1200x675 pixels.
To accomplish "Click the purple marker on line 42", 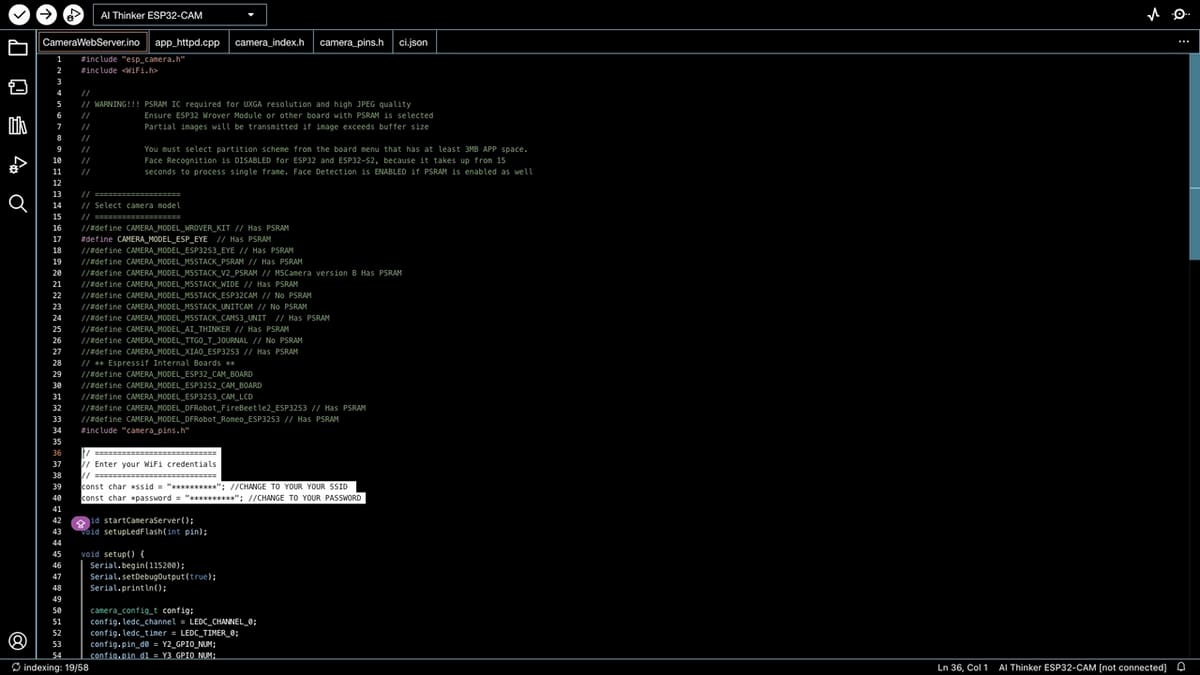I will (79, 524).
